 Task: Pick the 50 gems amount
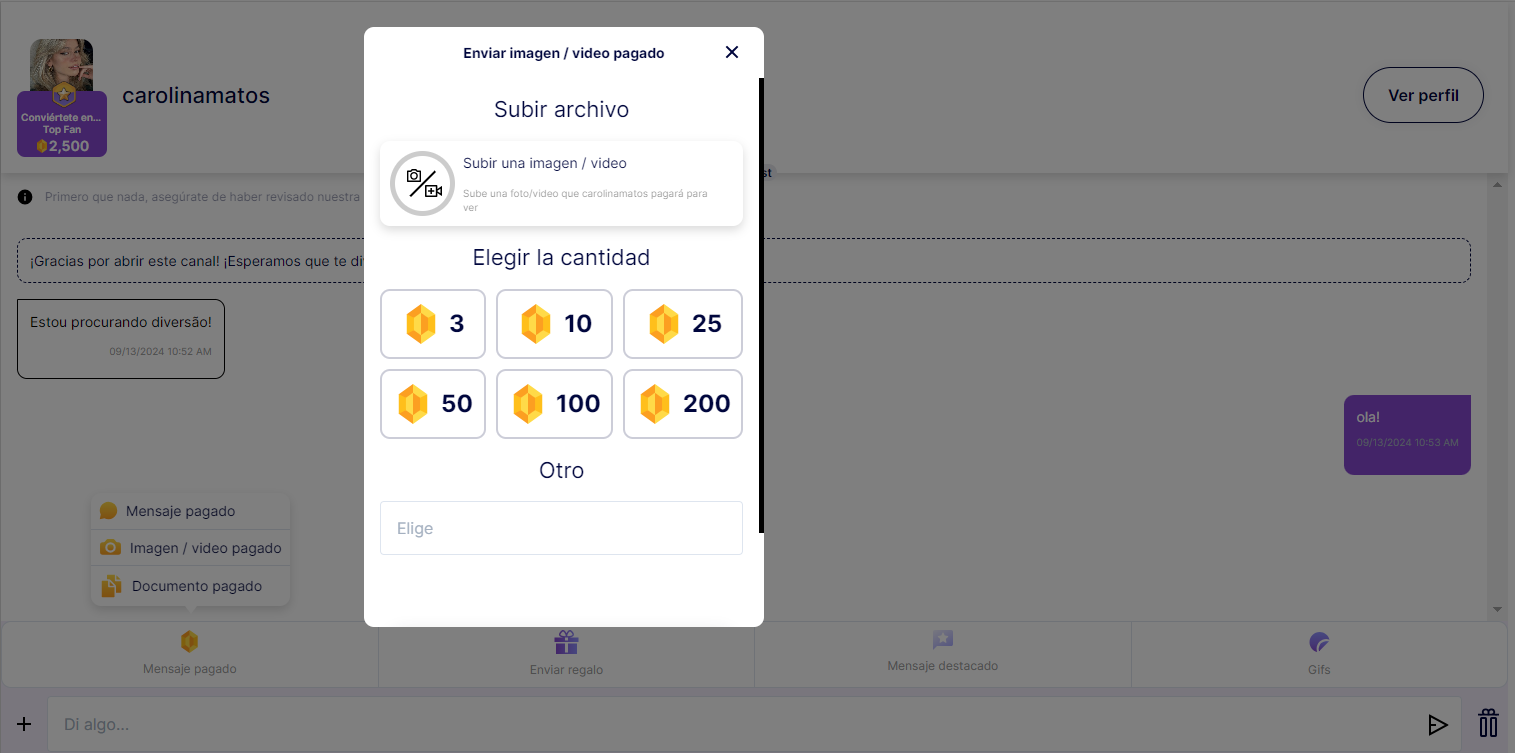click(433, 404)
